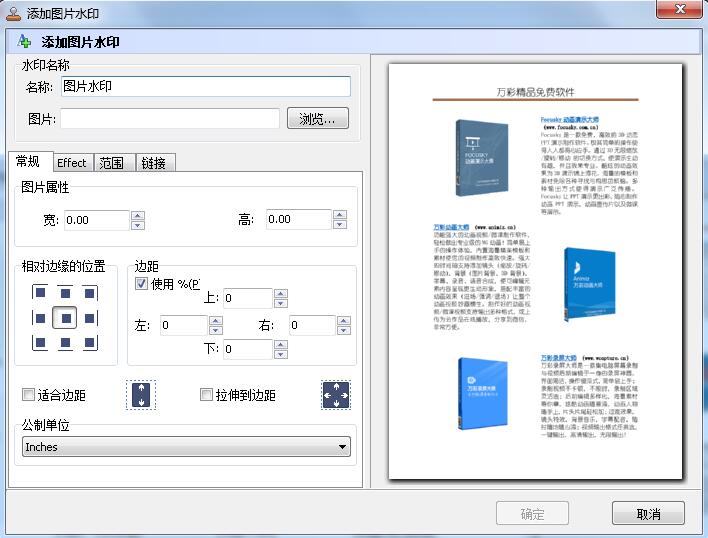Image resolution: width=708 pixels, height=538 pixels.
Task: Toggle the 使用 % checkbox
Action: (142, 283)
